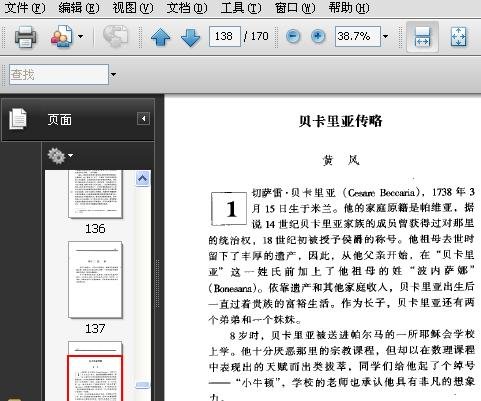Viewport: 481px width, 401px height.
Task: Click the total page count / 170
Action: point(256,36)
